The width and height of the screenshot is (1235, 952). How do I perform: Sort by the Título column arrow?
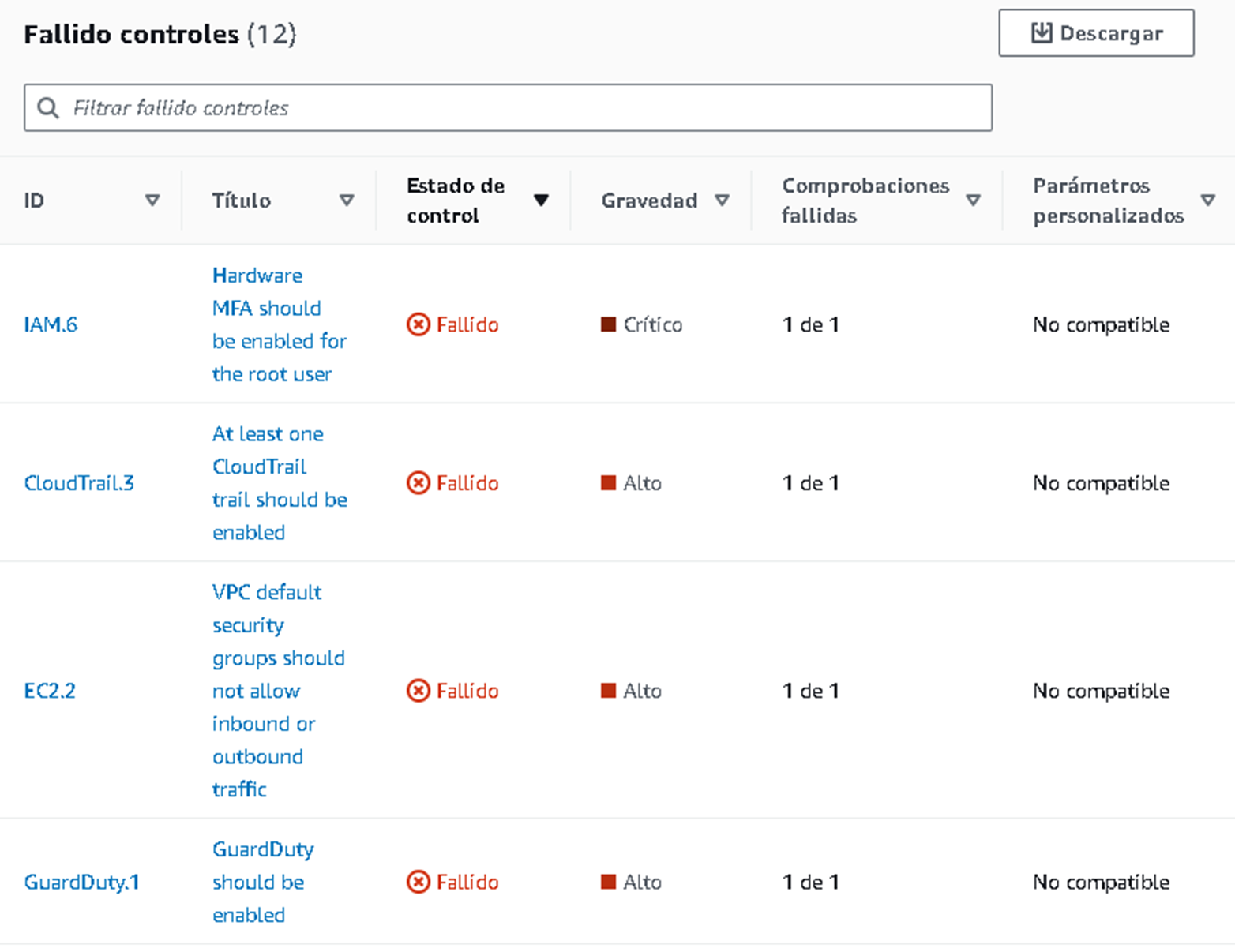pos(346,201)
